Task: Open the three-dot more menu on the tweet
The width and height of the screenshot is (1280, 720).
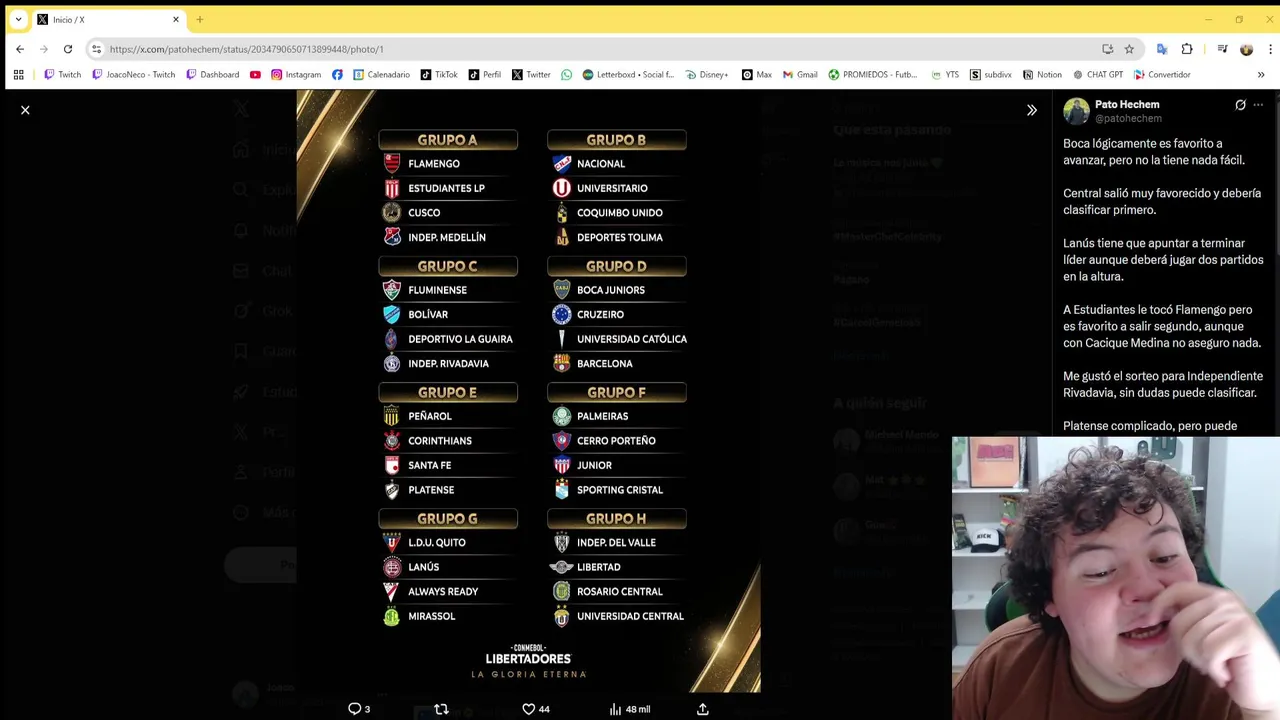Action: pyautogui.click(x=1259, y=105)
